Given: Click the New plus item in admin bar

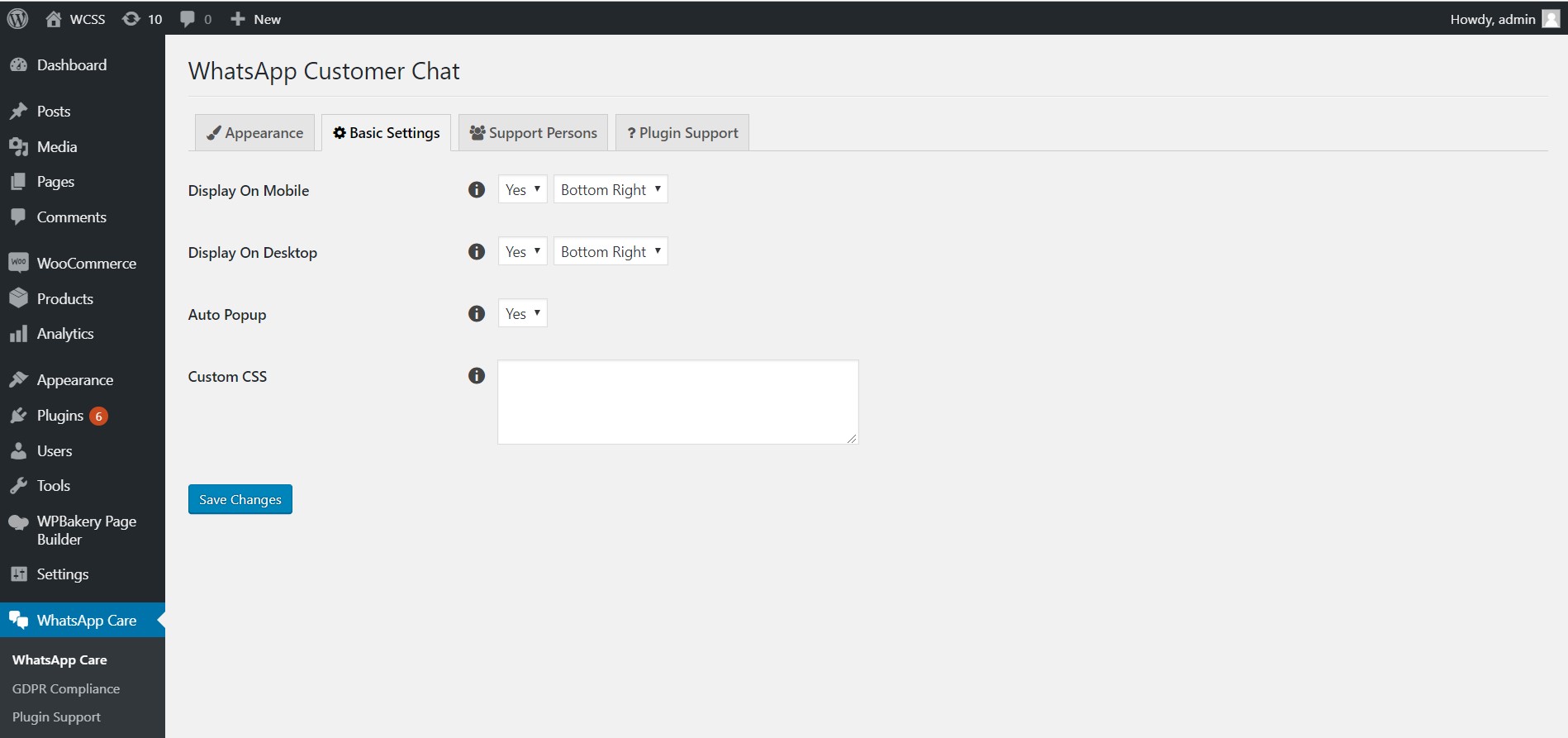Looking at the screenshot, I should [x=255, y=19].
